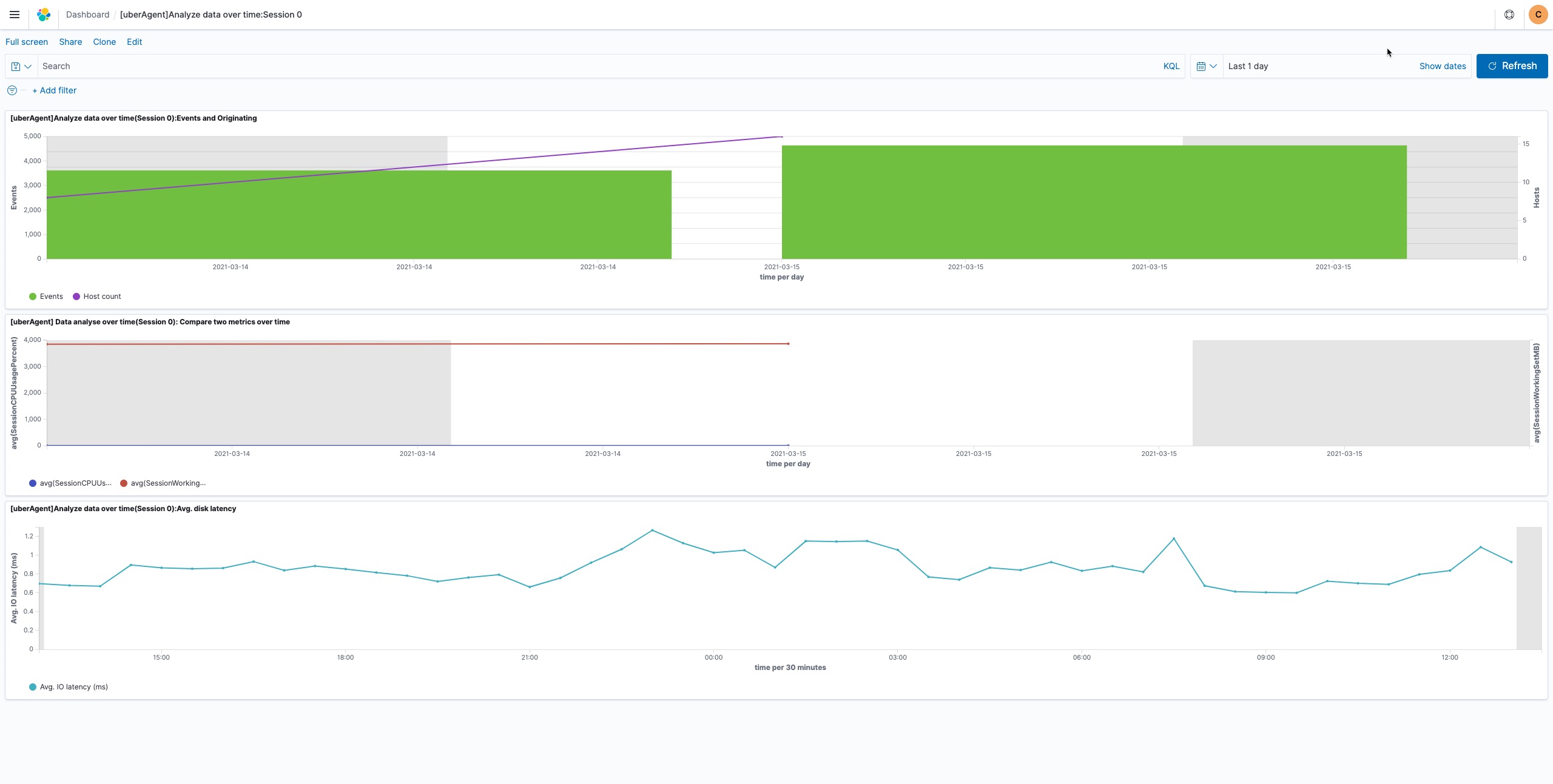Click the Elastic logo icon
The width and height of the screenshot is (1553, 784).
[44, 15]
